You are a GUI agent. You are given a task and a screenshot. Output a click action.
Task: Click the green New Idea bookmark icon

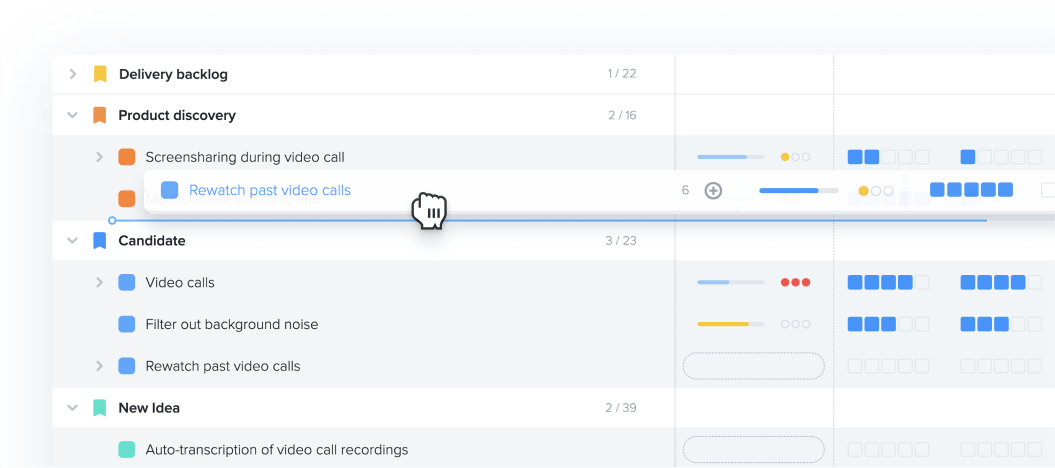tap(100, 408)
